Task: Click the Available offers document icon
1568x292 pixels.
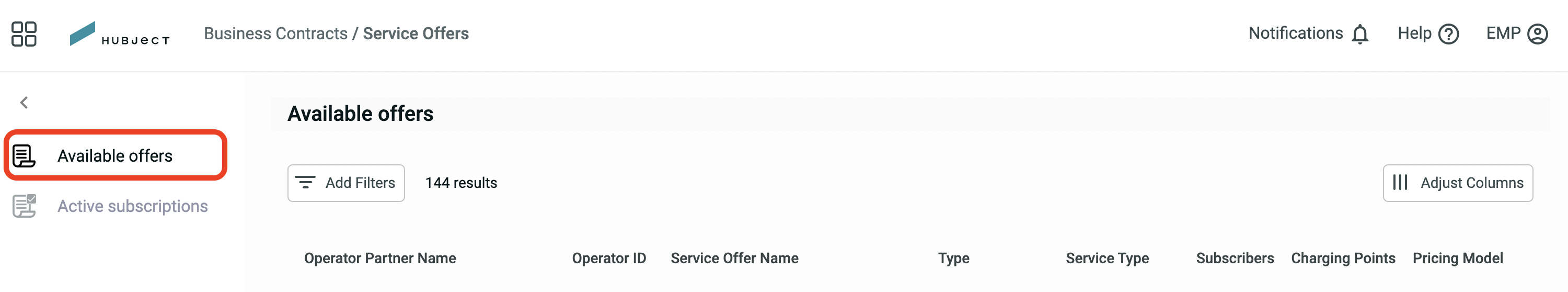Action: 25,155
